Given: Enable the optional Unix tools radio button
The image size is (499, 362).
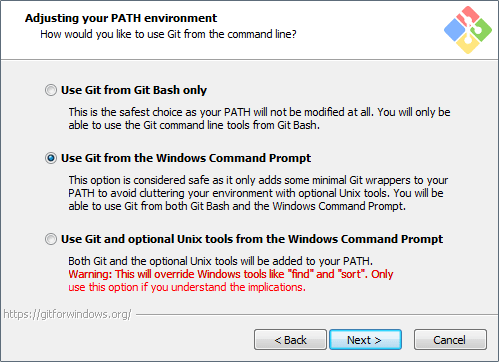Looking at the screenshot, I should pos(51,239).
